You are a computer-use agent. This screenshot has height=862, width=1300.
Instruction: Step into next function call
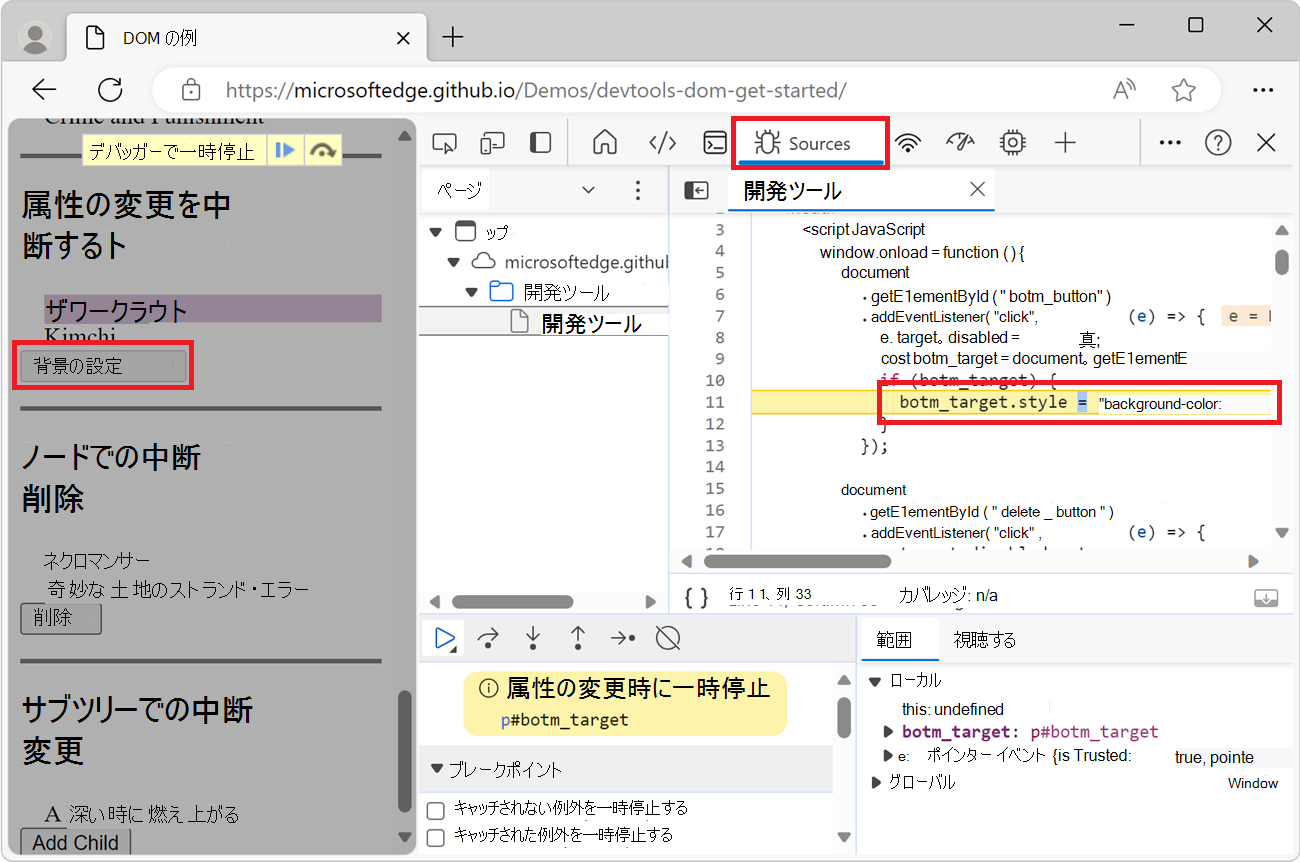(533, 637)
